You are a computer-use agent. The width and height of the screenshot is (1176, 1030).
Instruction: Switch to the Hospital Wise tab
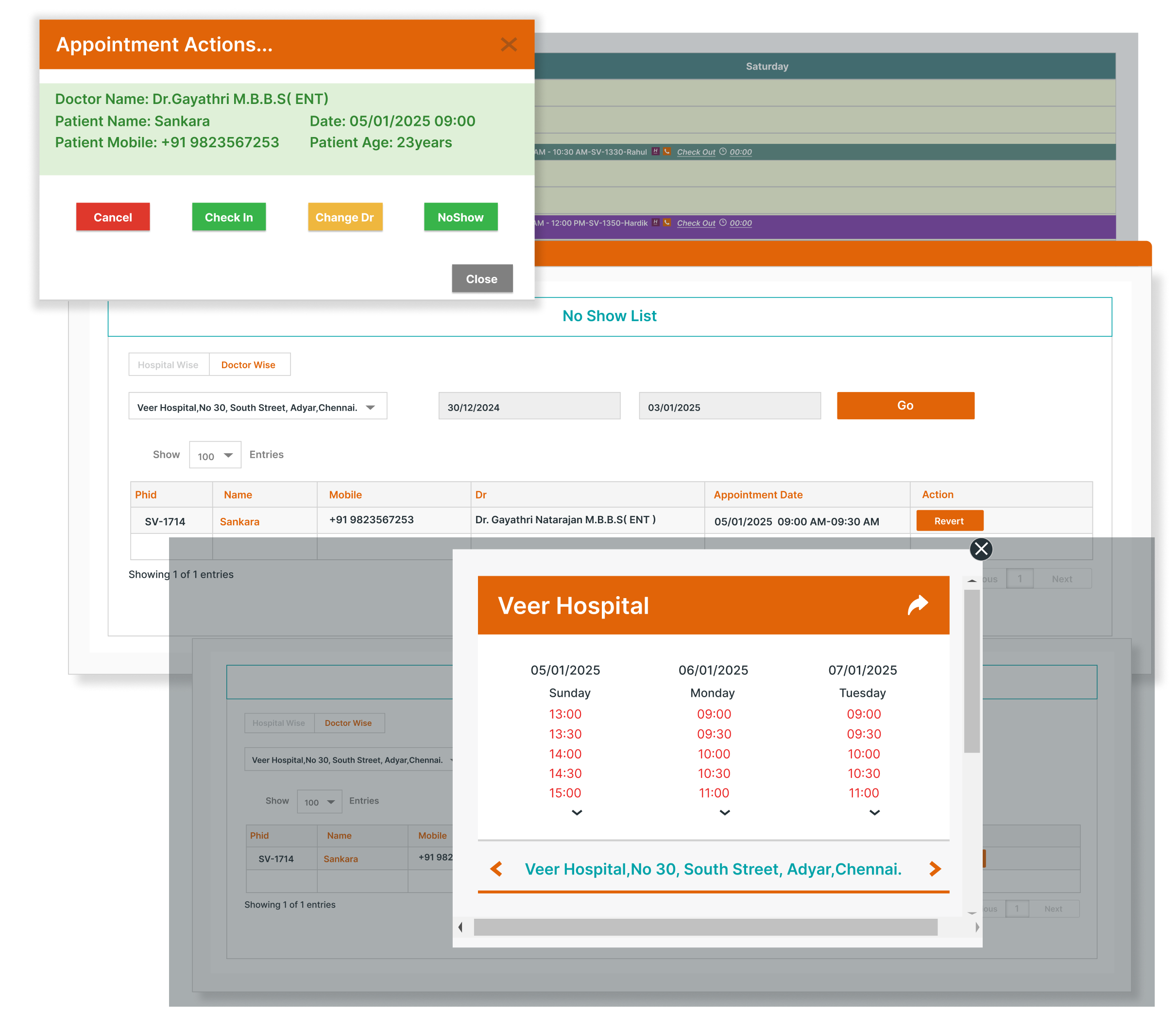[x=169, y=364]
